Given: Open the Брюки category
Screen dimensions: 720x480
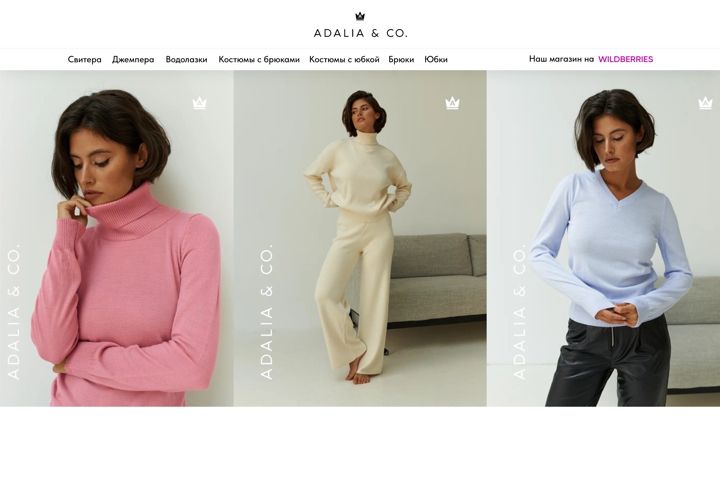Looking at the screenshot, I should pyautogui.click(x=401, y=59).
